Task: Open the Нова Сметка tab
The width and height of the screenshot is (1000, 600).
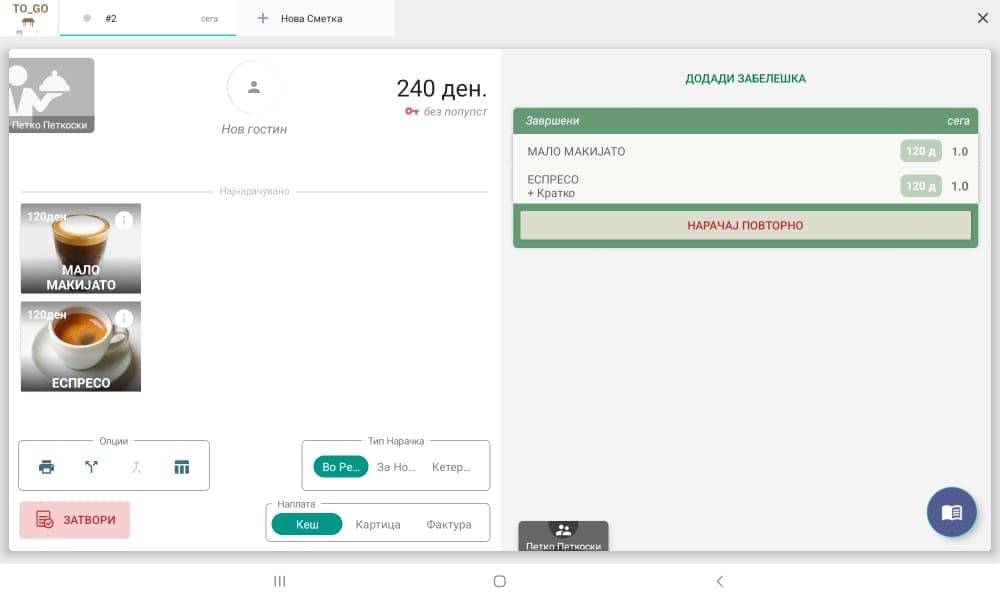Action: tap(311, 18)
